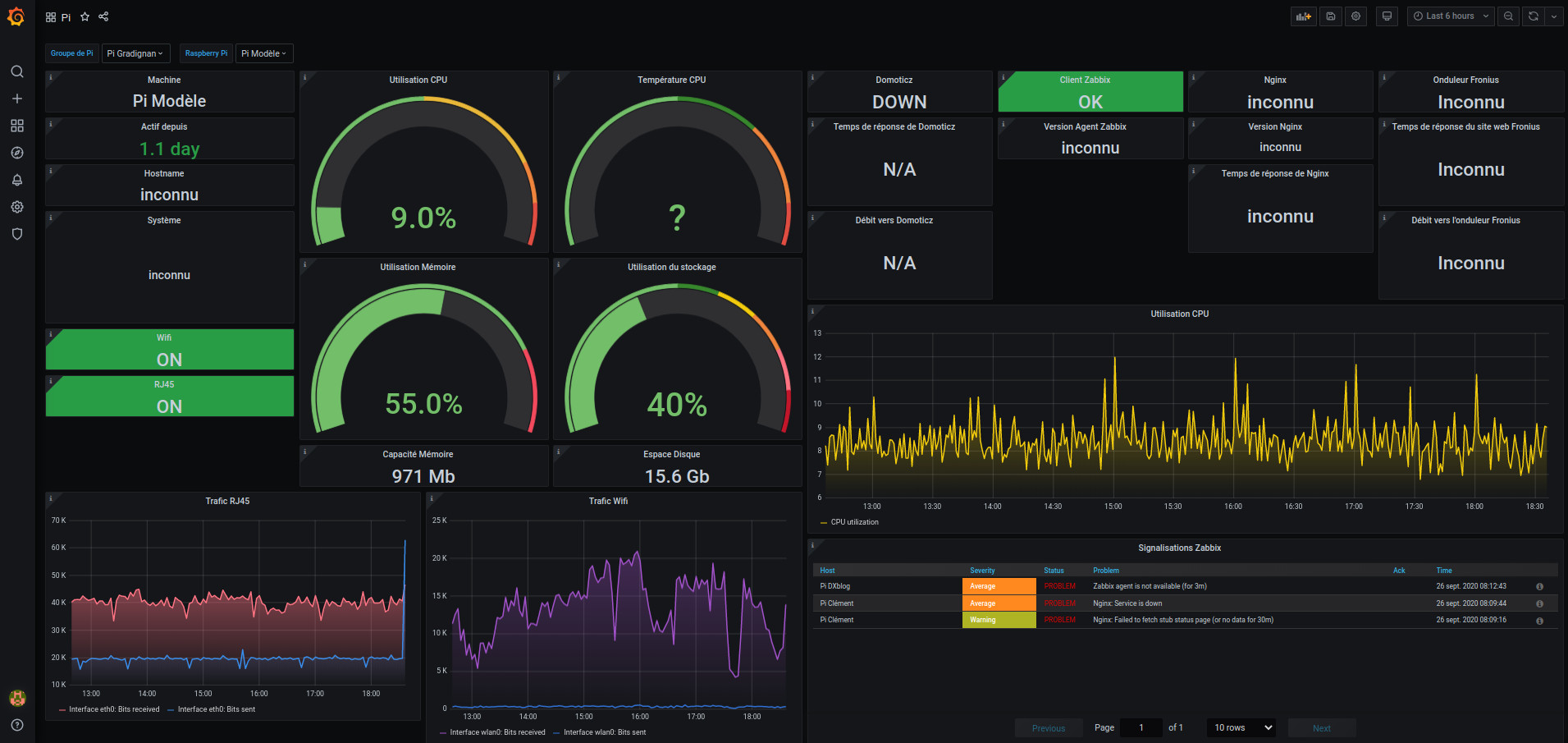Open Explore via the compass sidebar icon

tap(16, 153)
